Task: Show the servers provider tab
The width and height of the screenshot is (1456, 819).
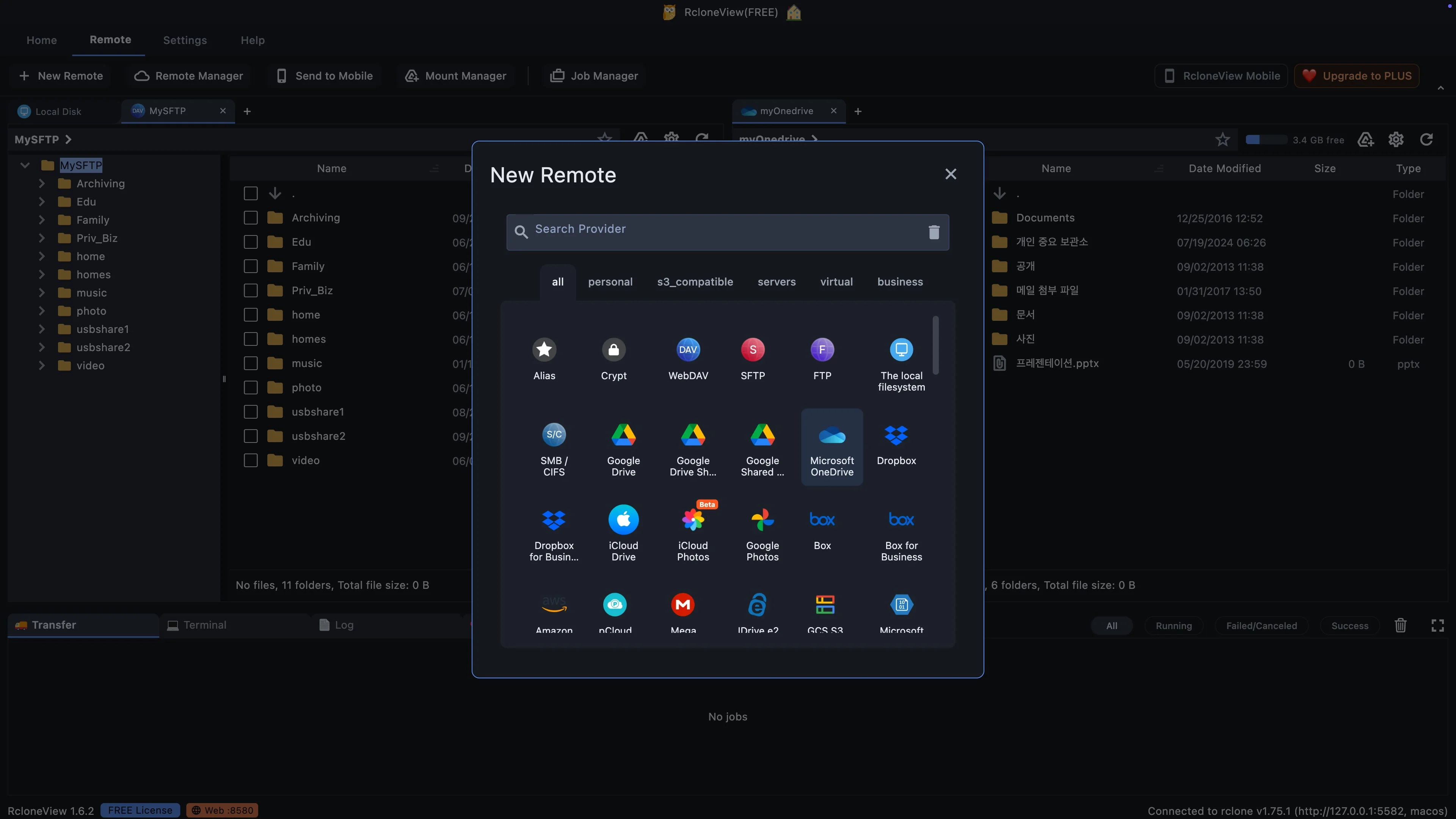Action: 776,282
